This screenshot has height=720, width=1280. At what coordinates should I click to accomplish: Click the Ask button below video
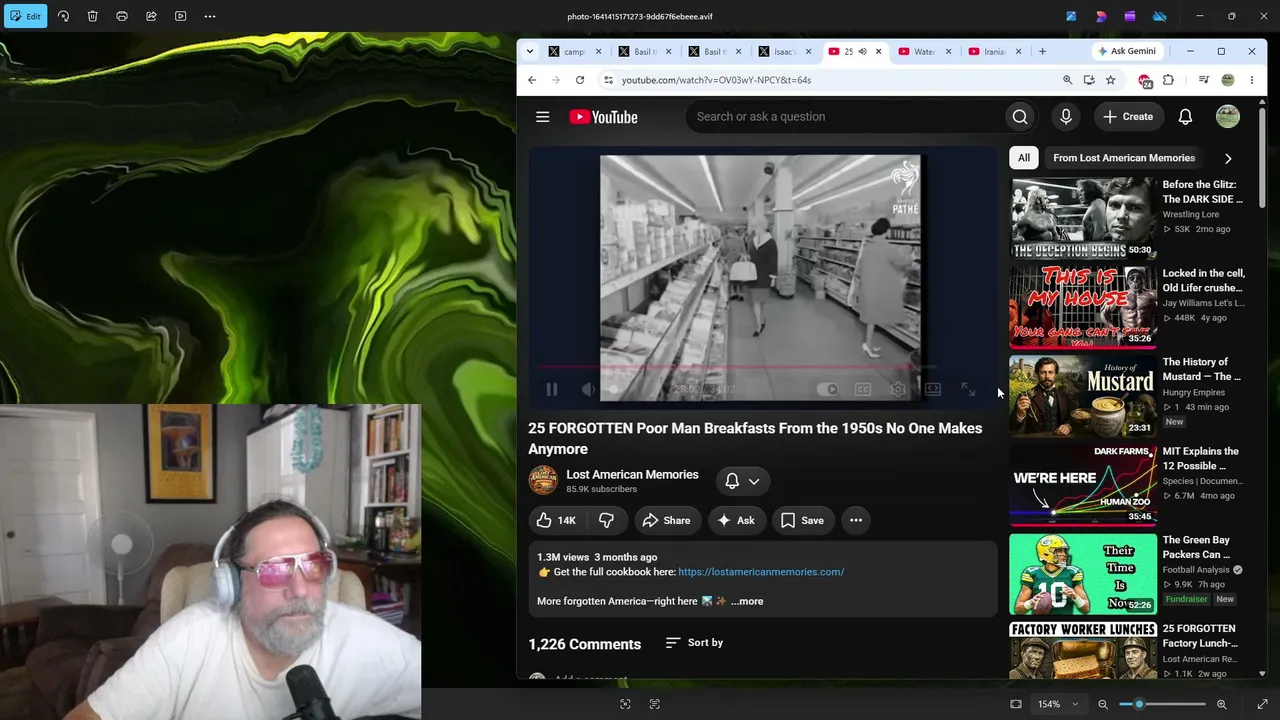coord(738,520)
